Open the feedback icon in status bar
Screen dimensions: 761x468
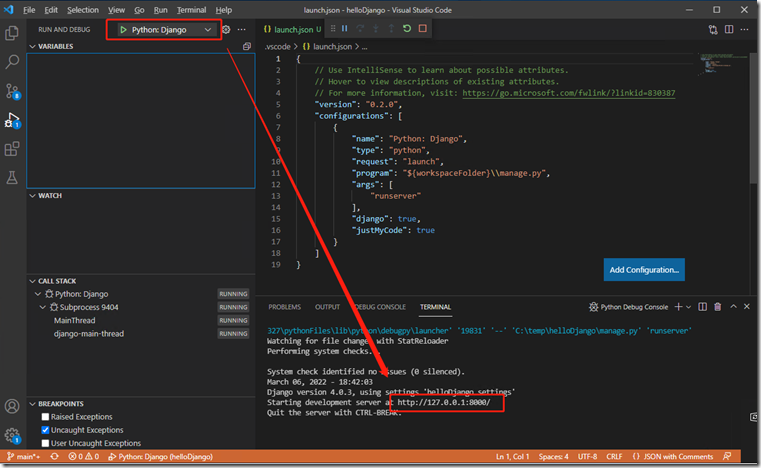coord(727,456)
